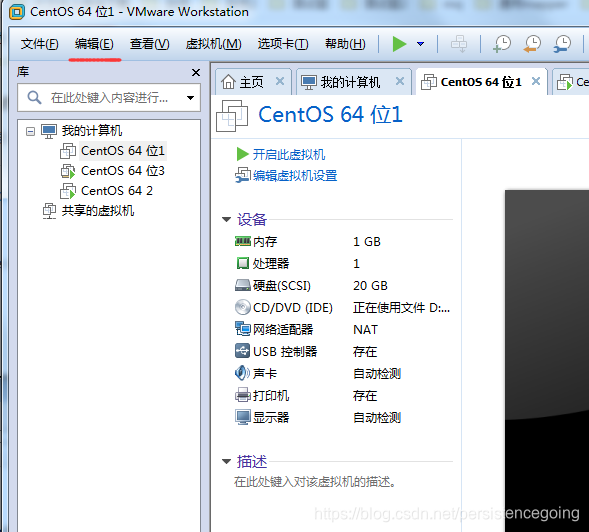
Task: Collapse the 设备 section
Action: click(x=226, y=219)
